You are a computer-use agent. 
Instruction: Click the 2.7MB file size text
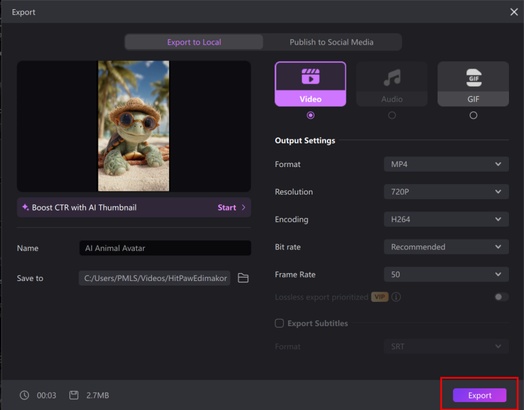coord(98,395)
